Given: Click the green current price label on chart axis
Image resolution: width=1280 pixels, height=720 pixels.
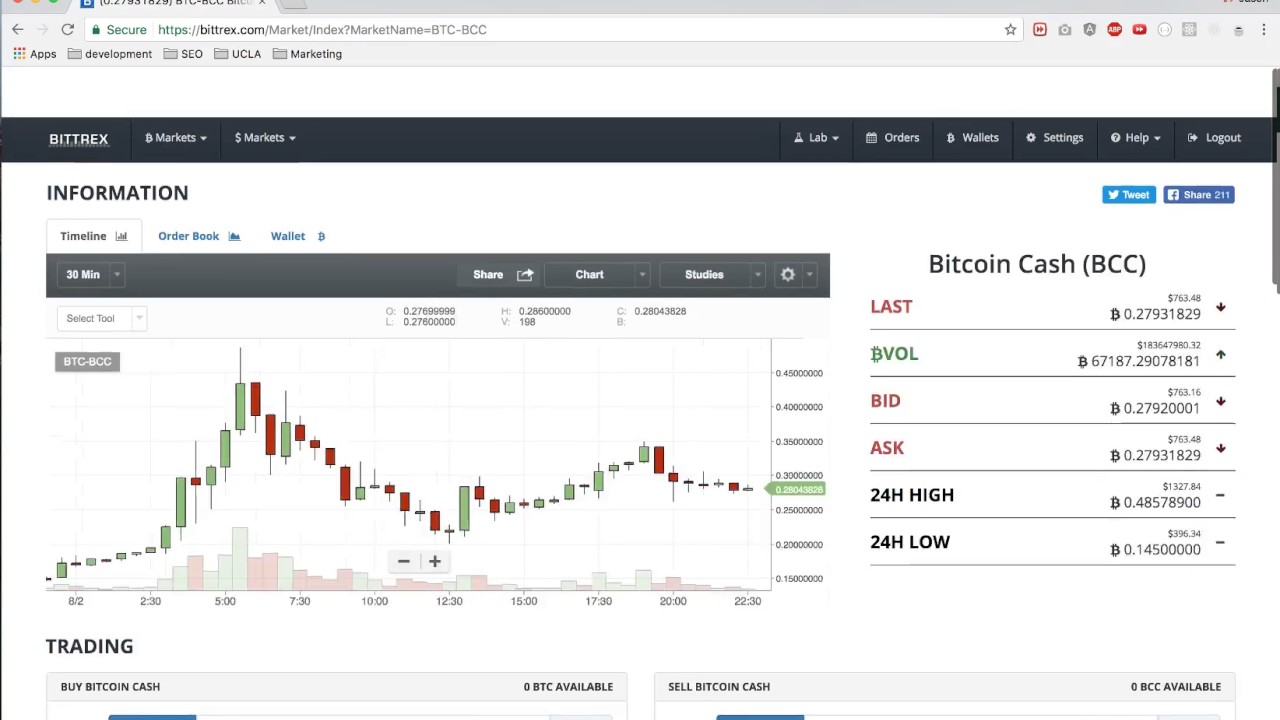Looking at the screenshot, I should pyautogui.click(x=796, y=490).
